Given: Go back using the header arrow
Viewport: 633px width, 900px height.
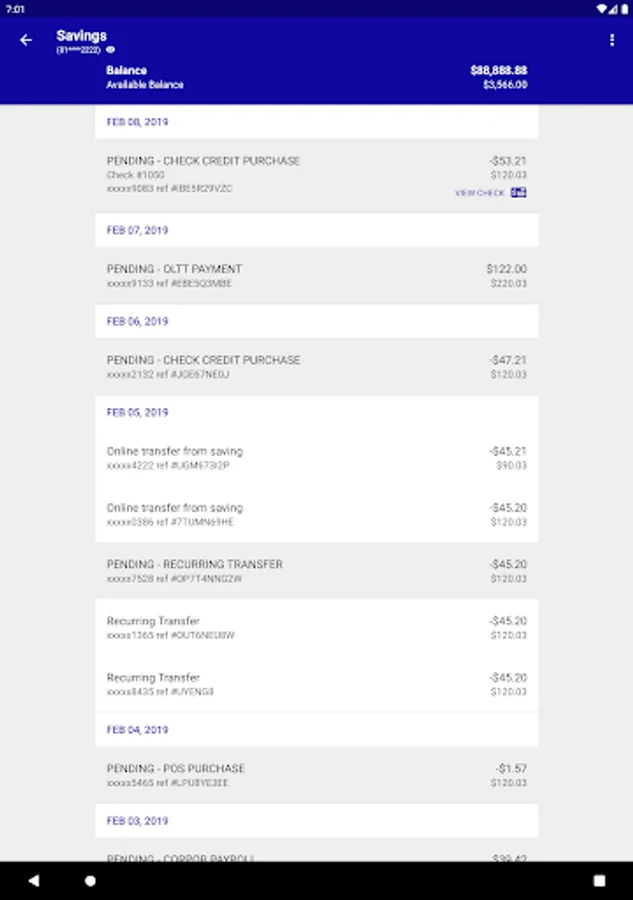Looking at the screenshot, I should (26, 40).
